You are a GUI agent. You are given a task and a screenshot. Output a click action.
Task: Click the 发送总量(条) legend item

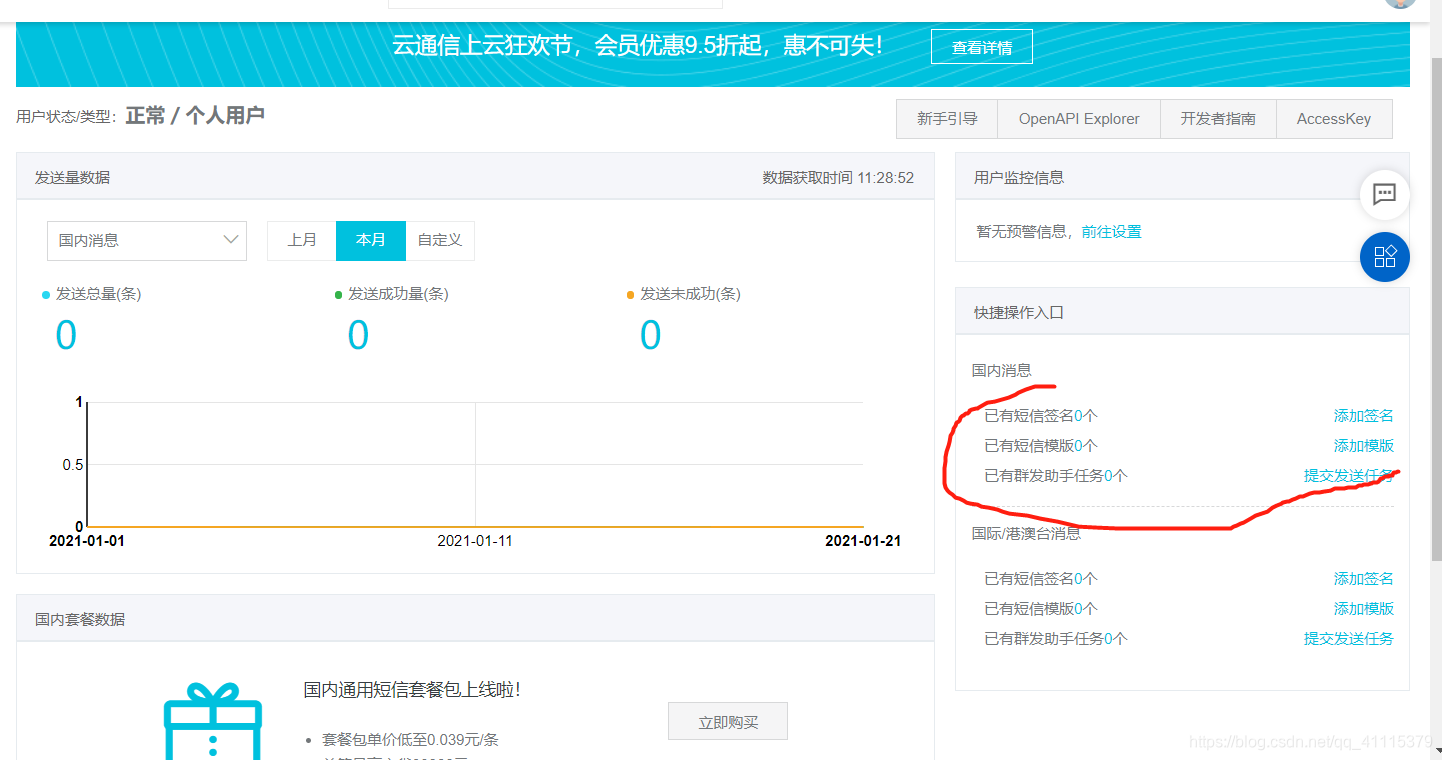click(x=91, y=294)
